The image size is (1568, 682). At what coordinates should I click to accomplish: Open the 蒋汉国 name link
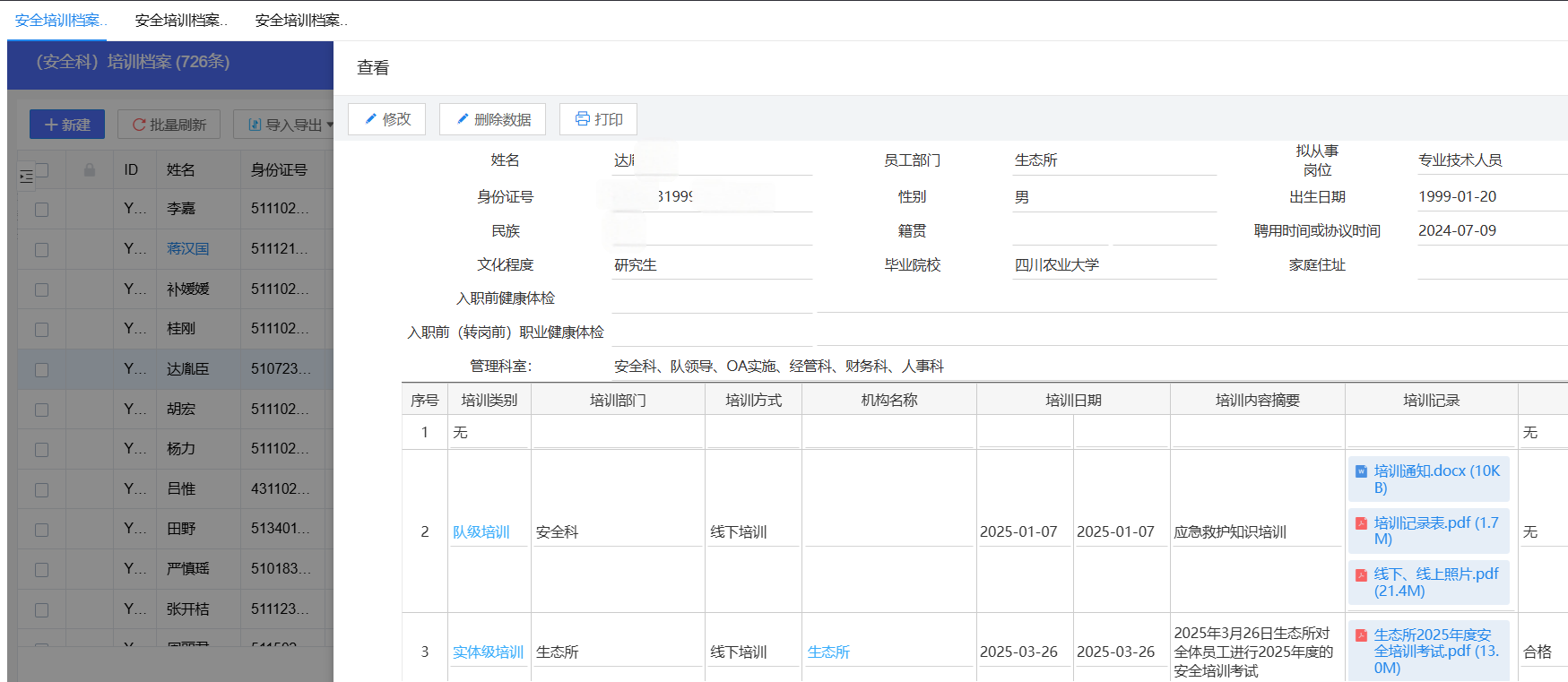(187, 249)
